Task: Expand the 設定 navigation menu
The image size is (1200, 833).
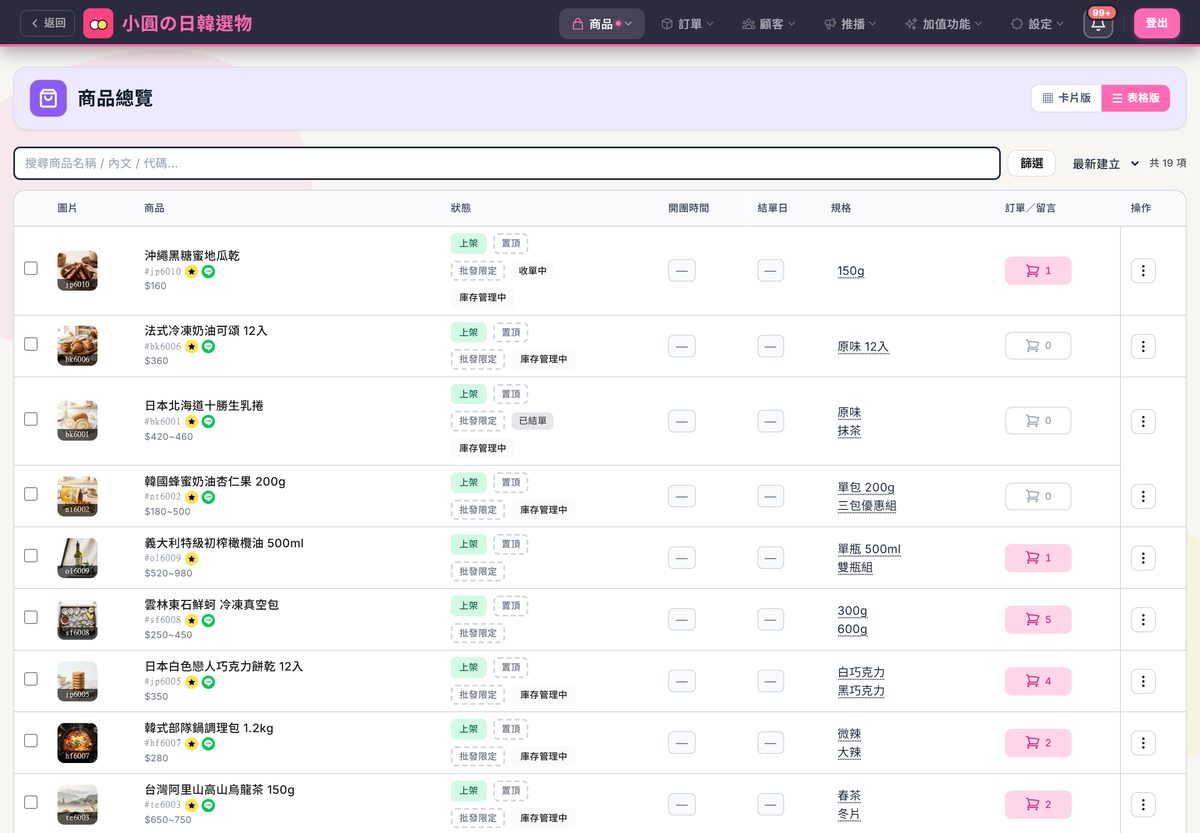Action: point(1037,23)
